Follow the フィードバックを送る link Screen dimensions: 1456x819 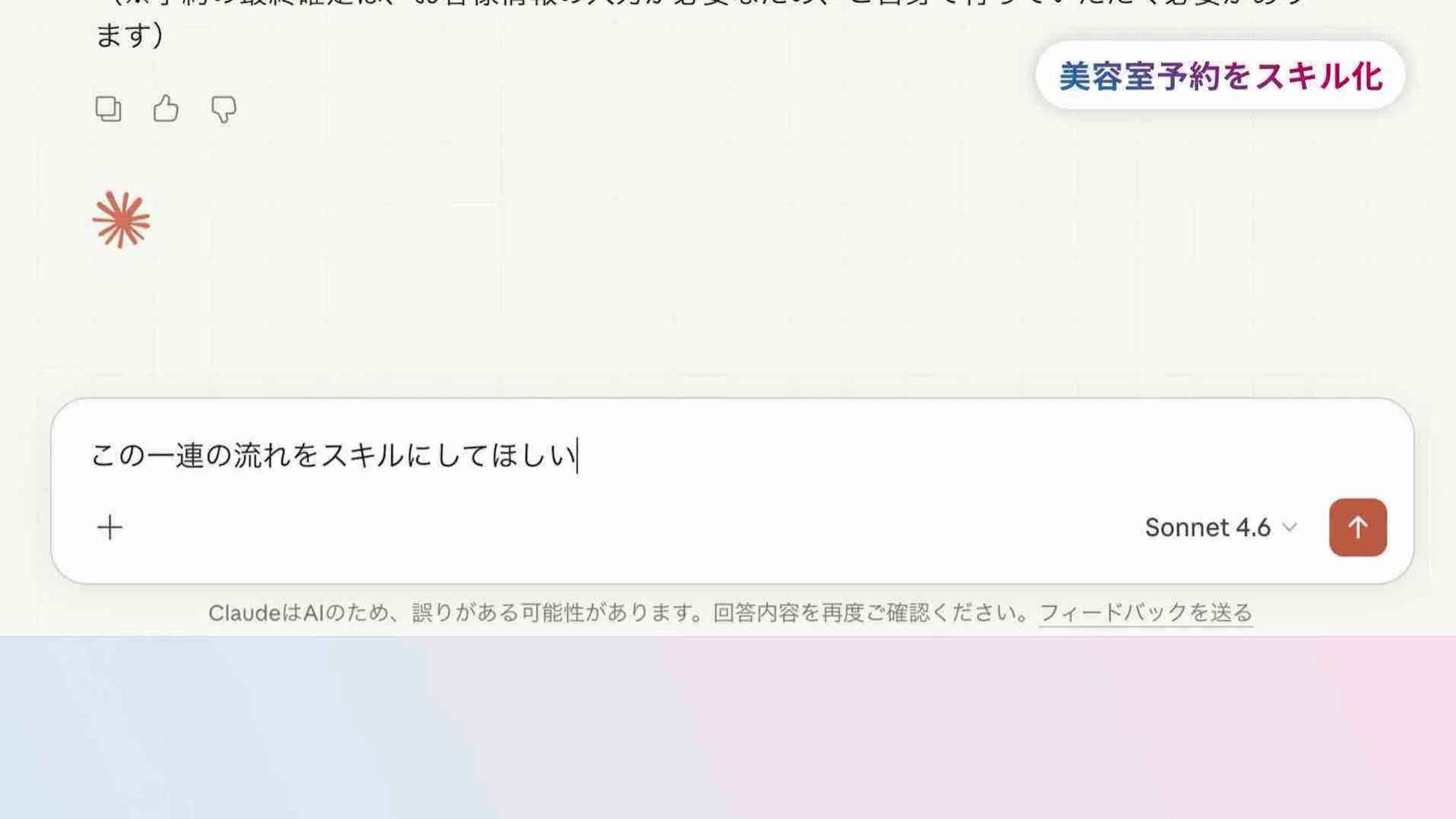[x=1146, y=613]
